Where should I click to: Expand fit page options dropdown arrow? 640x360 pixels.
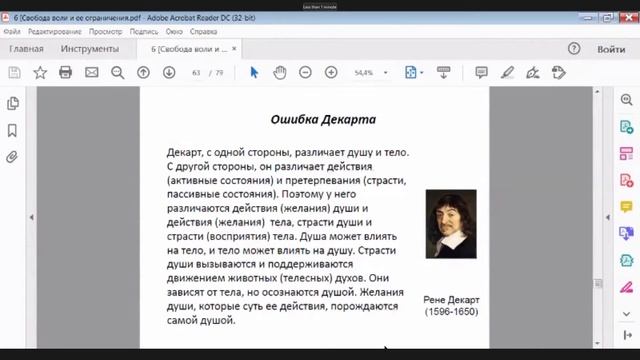(422, 73)
